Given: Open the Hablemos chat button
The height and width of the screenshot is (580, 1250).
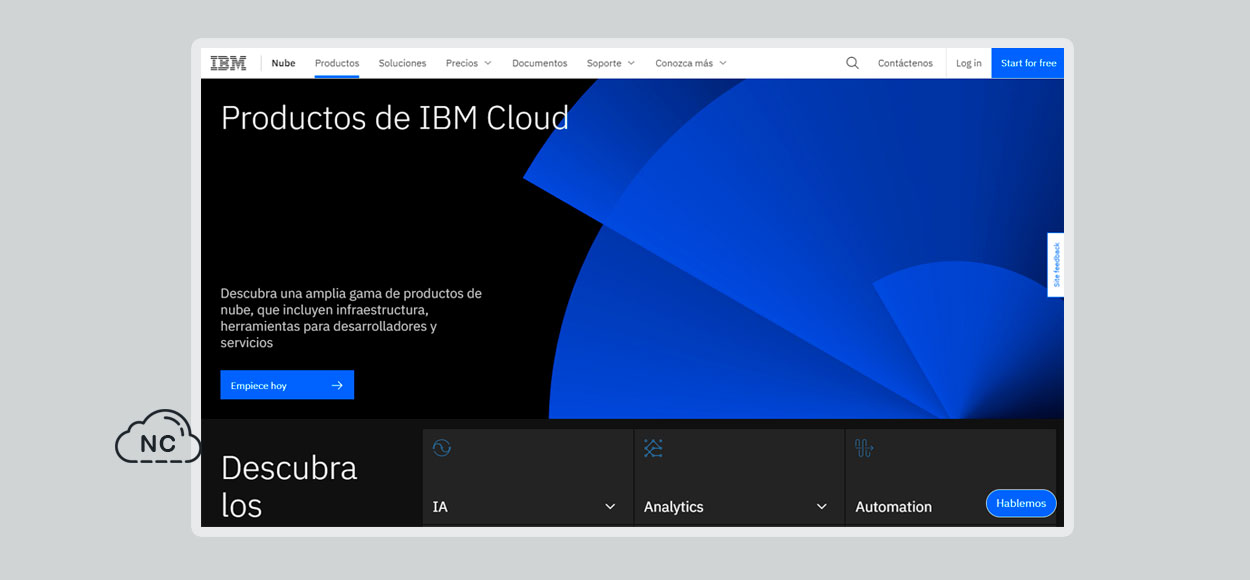Looking at the screenshot, I should point(1021,503).
